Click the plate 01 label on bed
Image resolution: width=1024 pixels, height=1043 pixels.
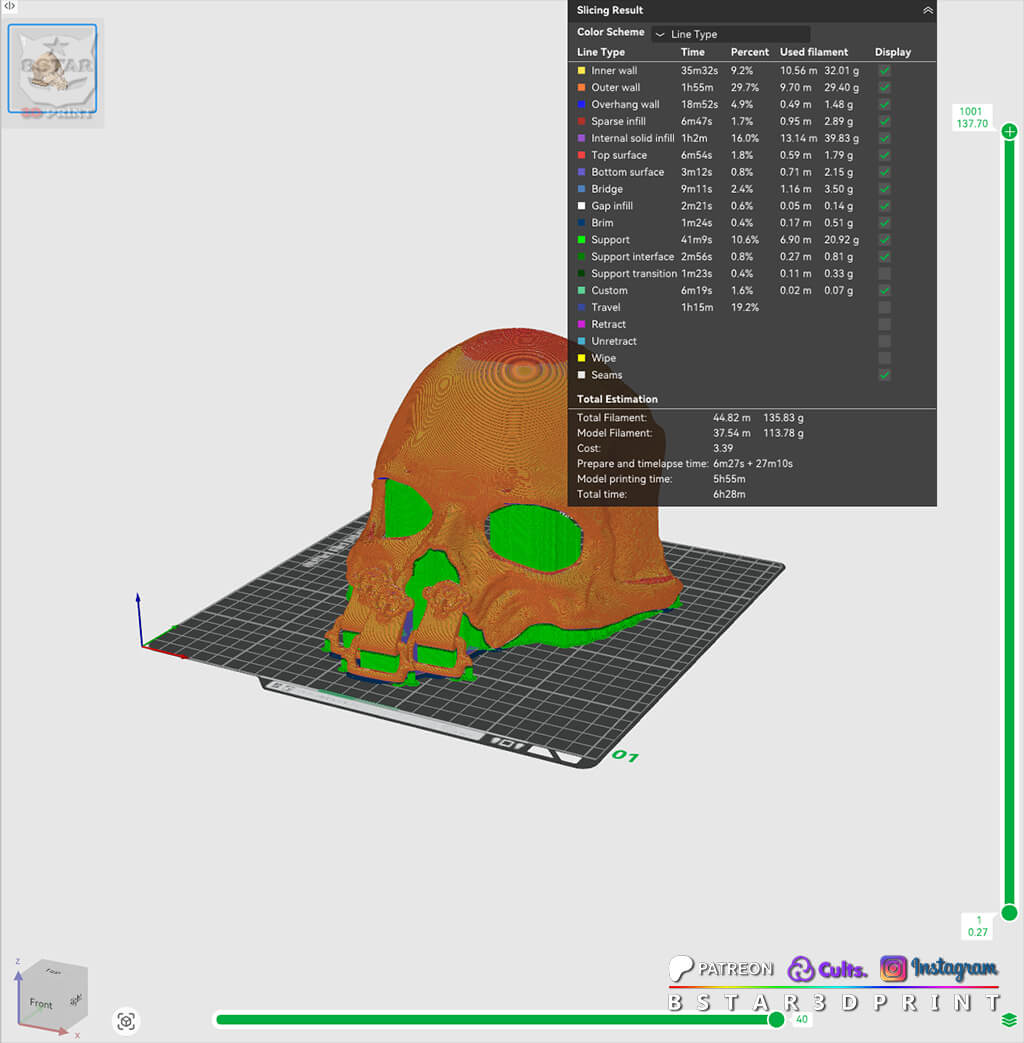(625, 756)
